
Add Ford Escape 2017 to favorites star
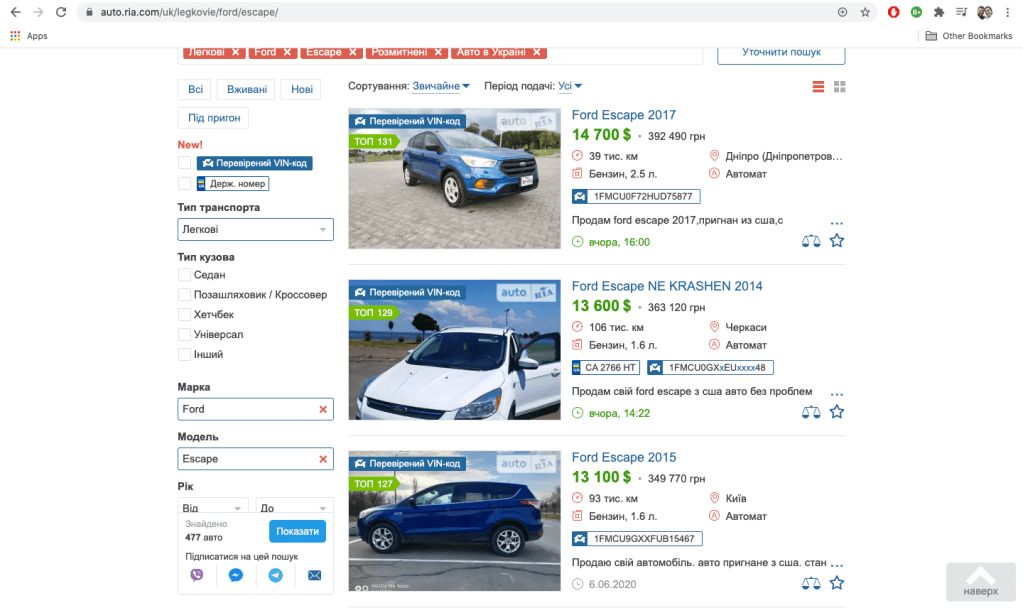click(x=837, y=241)
